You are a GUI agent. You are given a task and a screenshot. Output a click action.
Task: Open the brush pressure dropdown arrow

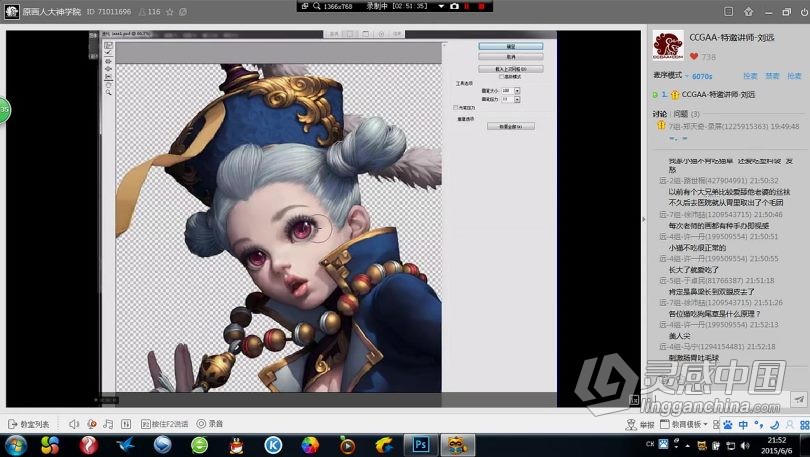pos(517,99)
